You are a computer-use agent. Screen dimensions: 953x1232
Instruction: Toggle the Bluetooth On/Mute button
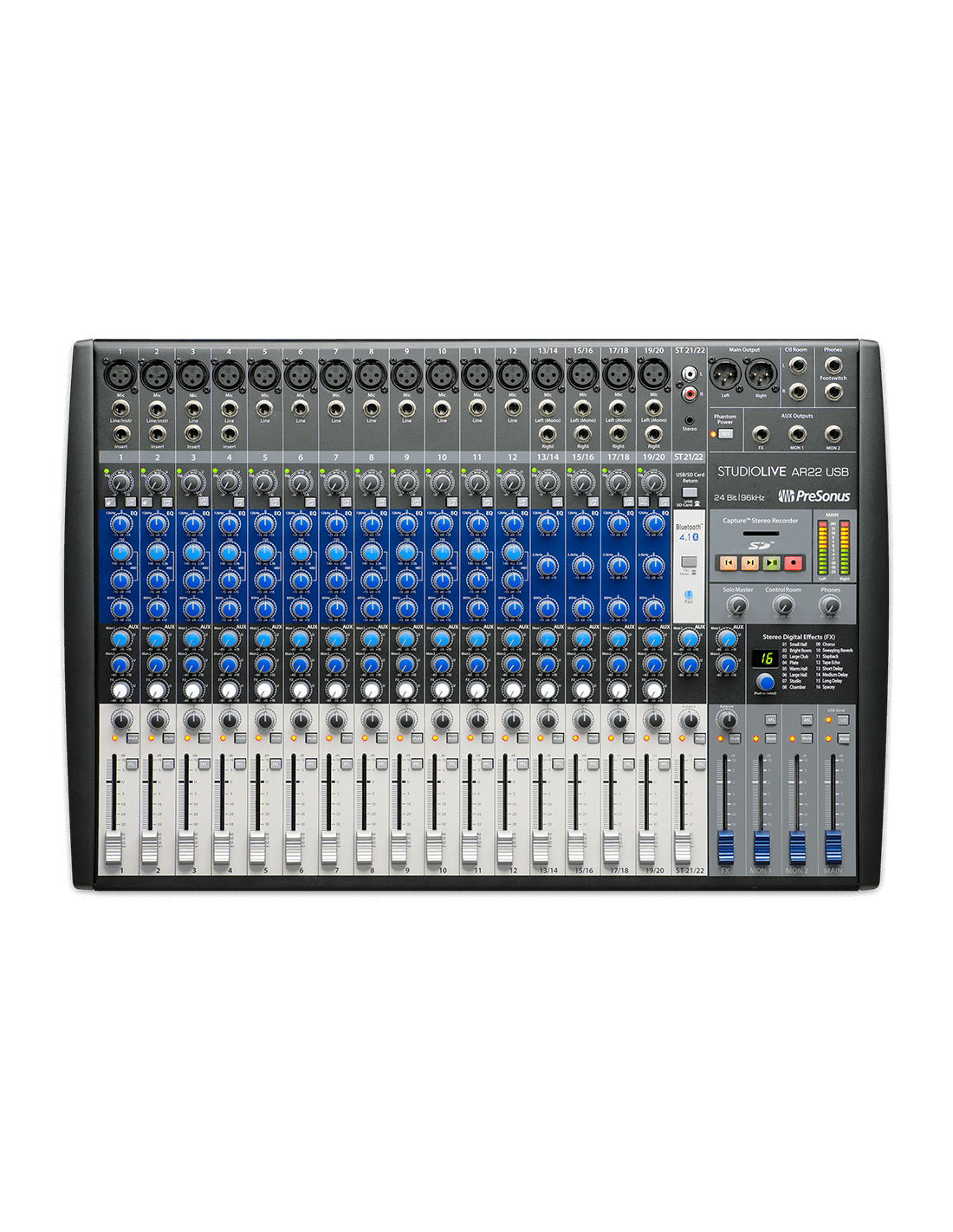click(x=689, y=561)
